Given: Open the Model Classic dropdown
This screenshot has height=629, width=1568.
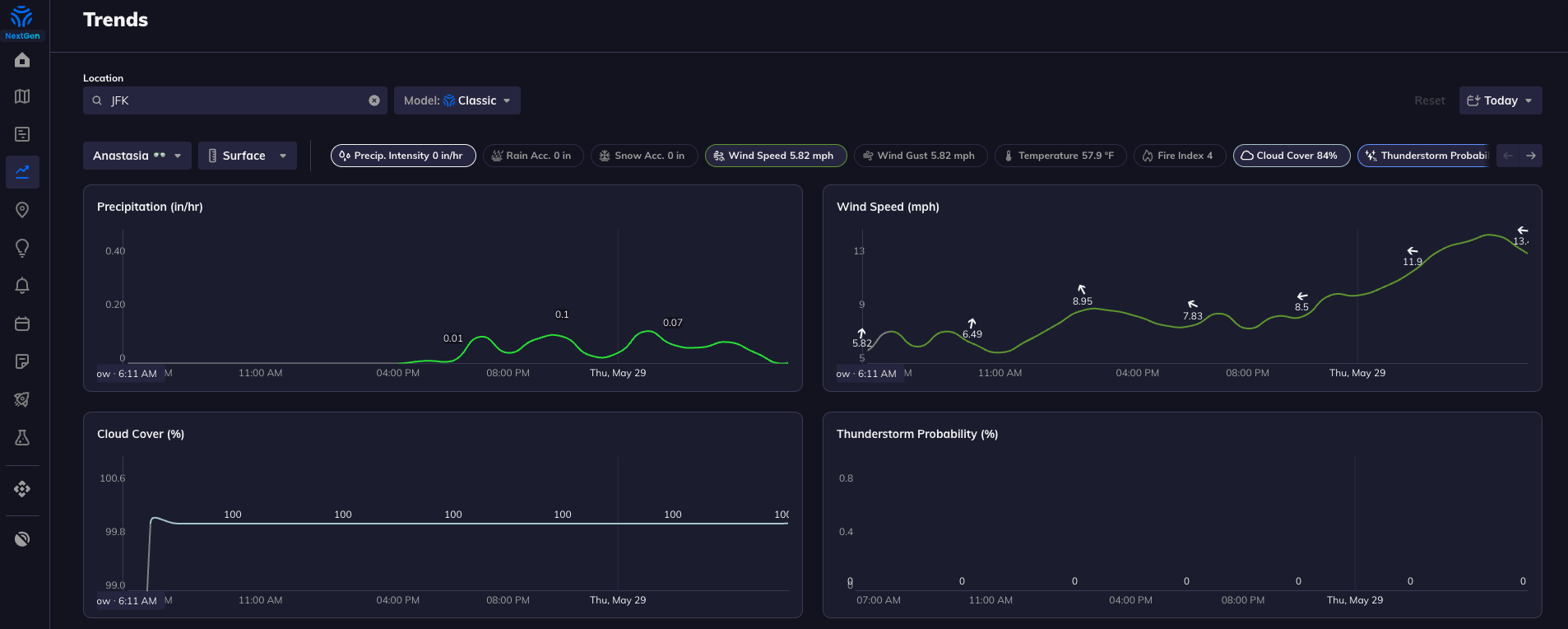Looking at the screenshot, I should (x=457, y=100).
